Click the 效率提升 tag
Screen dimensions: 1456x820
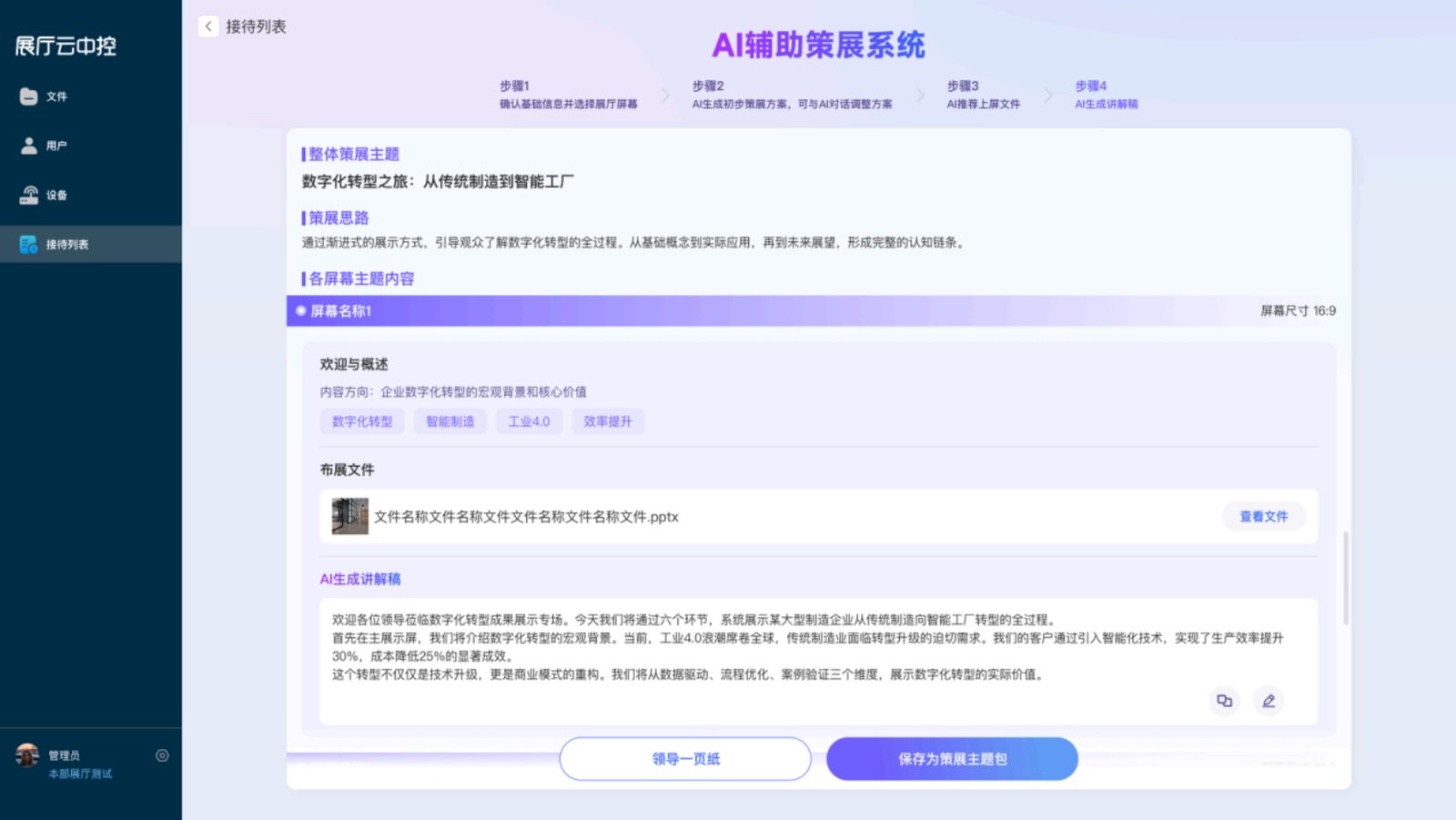coord(608,421)
